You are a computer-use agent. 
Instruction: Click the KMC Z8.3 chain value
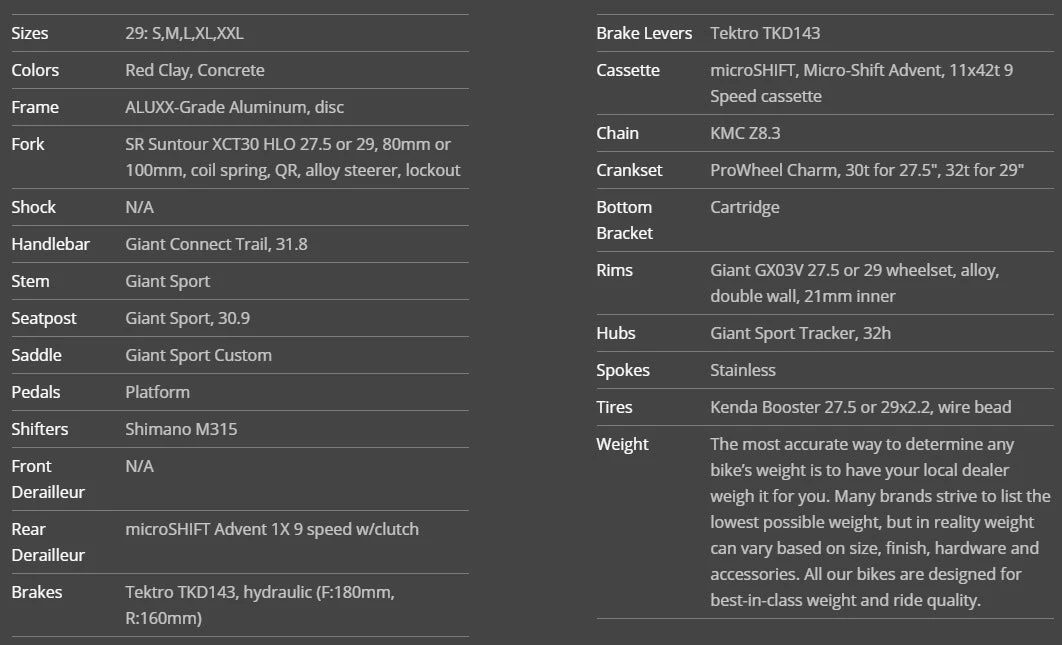coord(744,133)
